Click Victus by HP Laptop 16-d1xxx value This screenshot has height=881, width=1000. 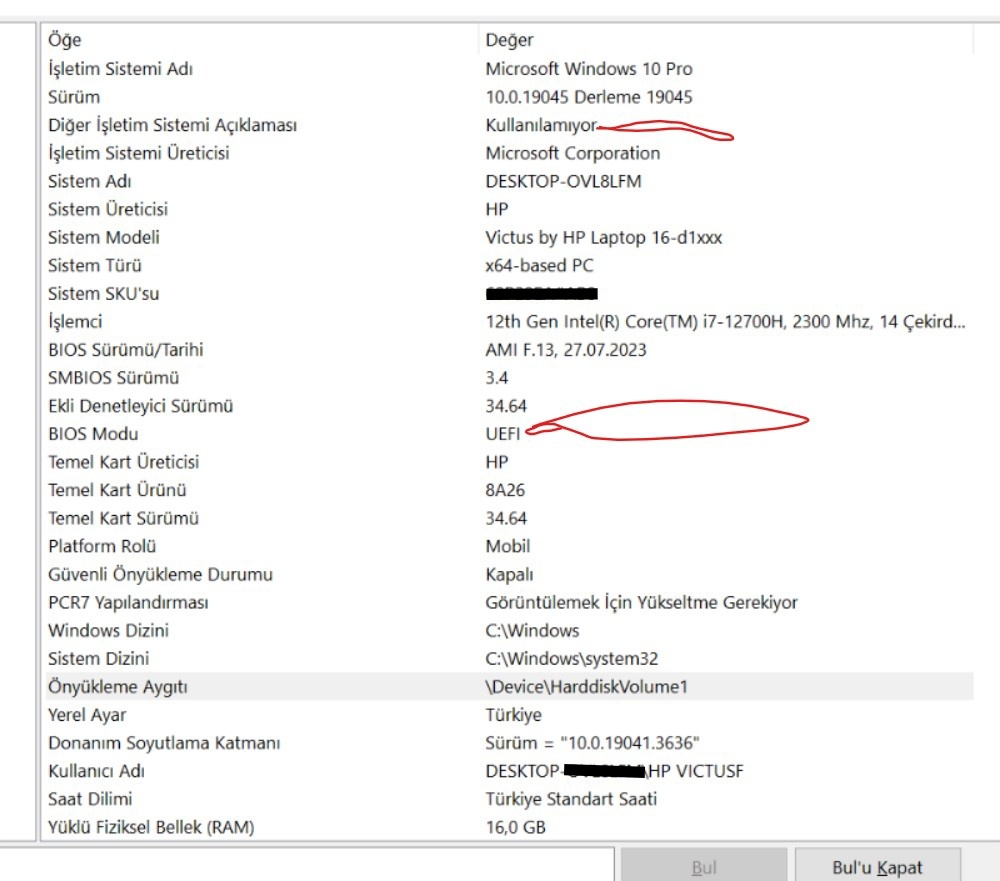tap(603, 237)
